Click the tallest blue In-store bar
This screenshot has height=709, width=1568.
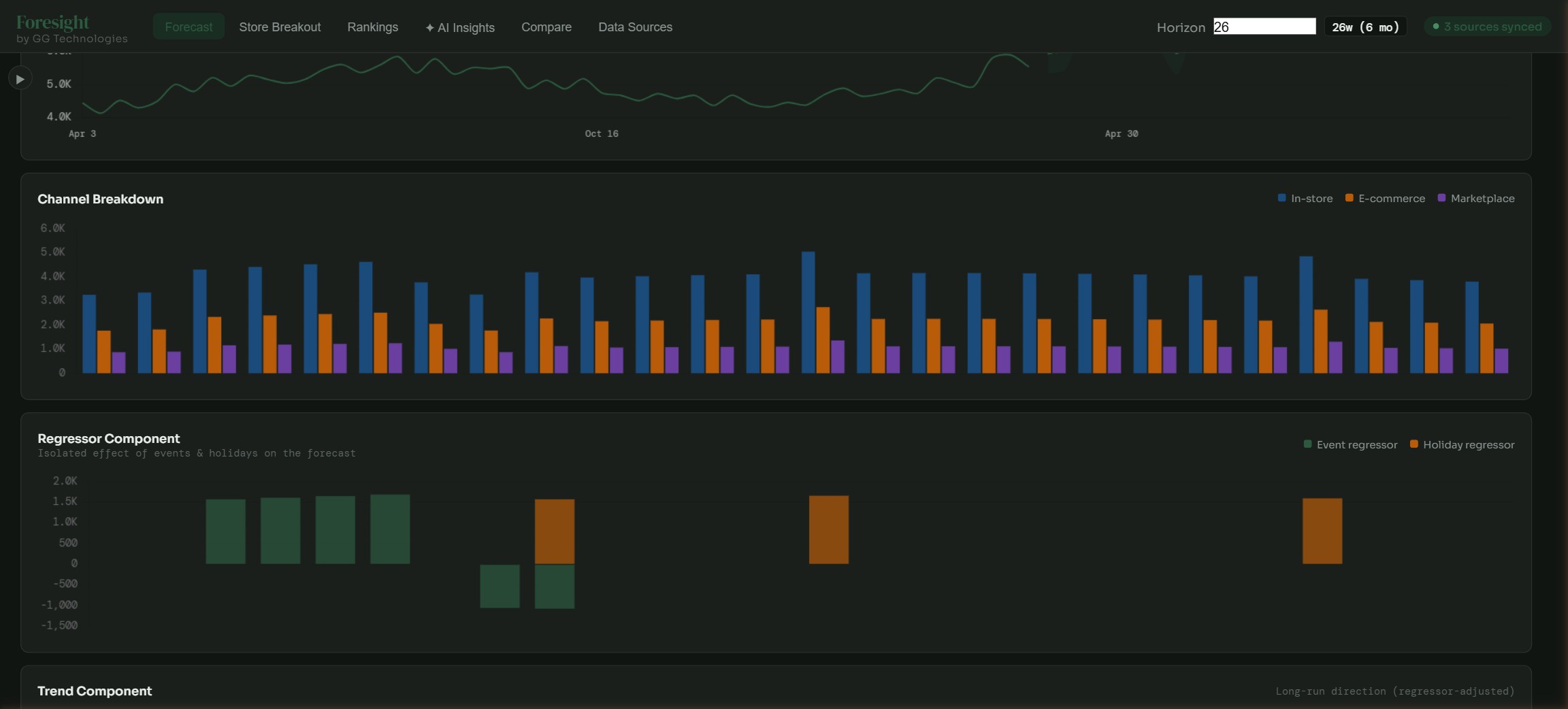pos(808,312)
